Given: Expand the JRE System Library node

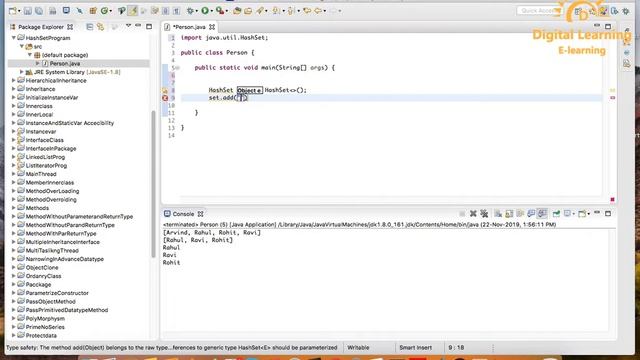Looking at the screenshot, I should pyautogui.click(x=22, y=72).
